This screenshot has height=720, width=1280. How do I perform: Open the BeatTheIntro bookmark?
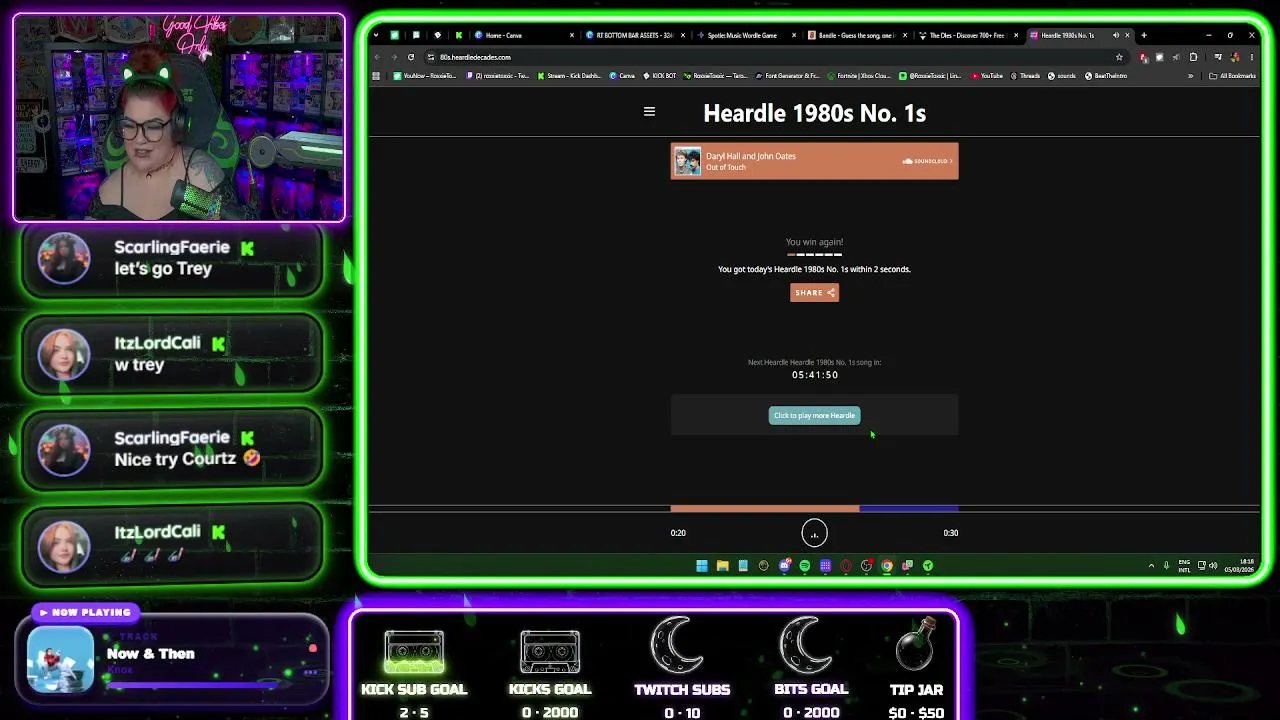point(1105,76)
